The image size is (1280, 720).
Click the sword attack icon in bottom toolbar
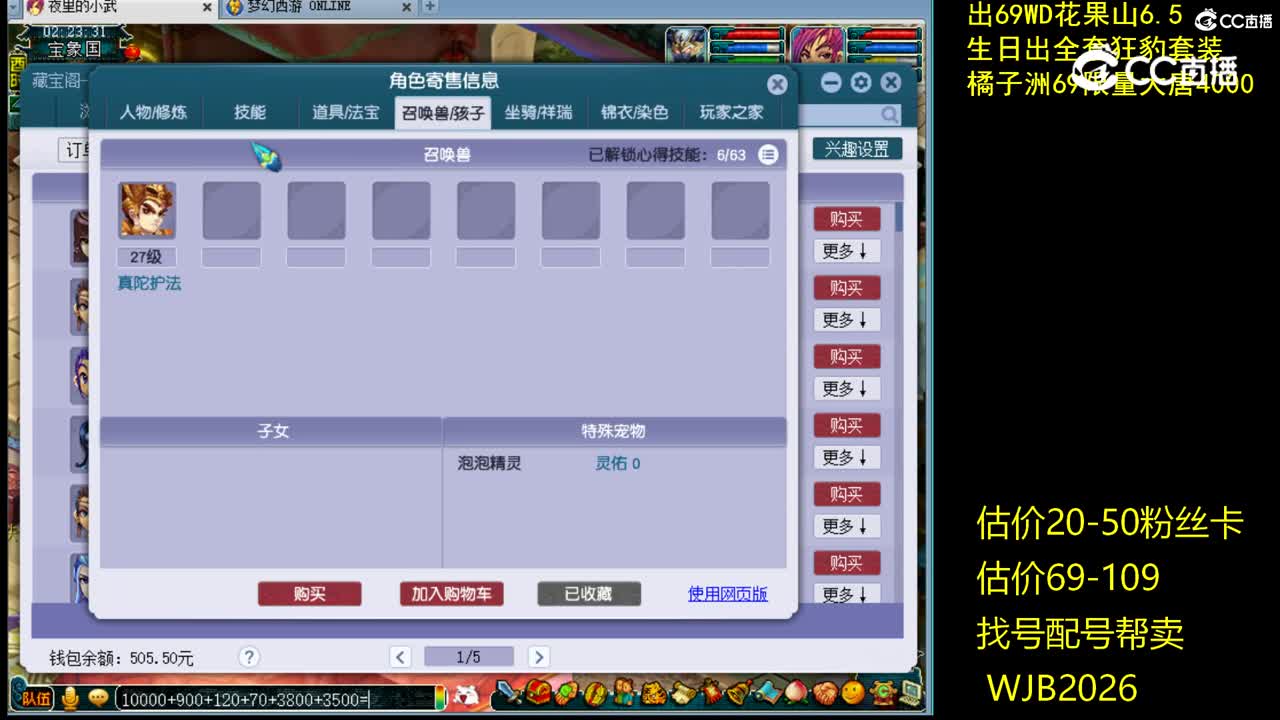click(x=509, y=692)
